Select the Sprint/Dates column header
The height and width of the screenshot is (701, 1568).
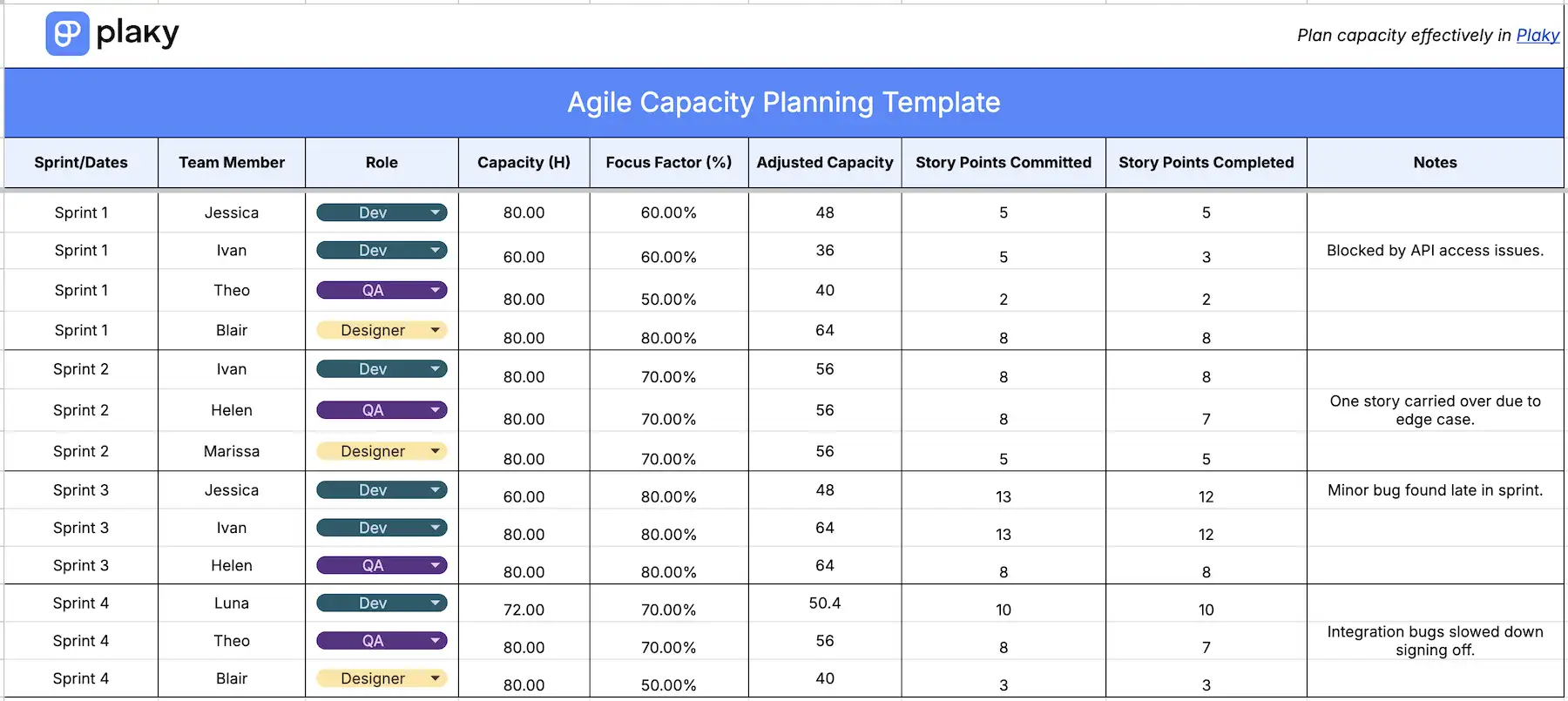tap(80, 162)
